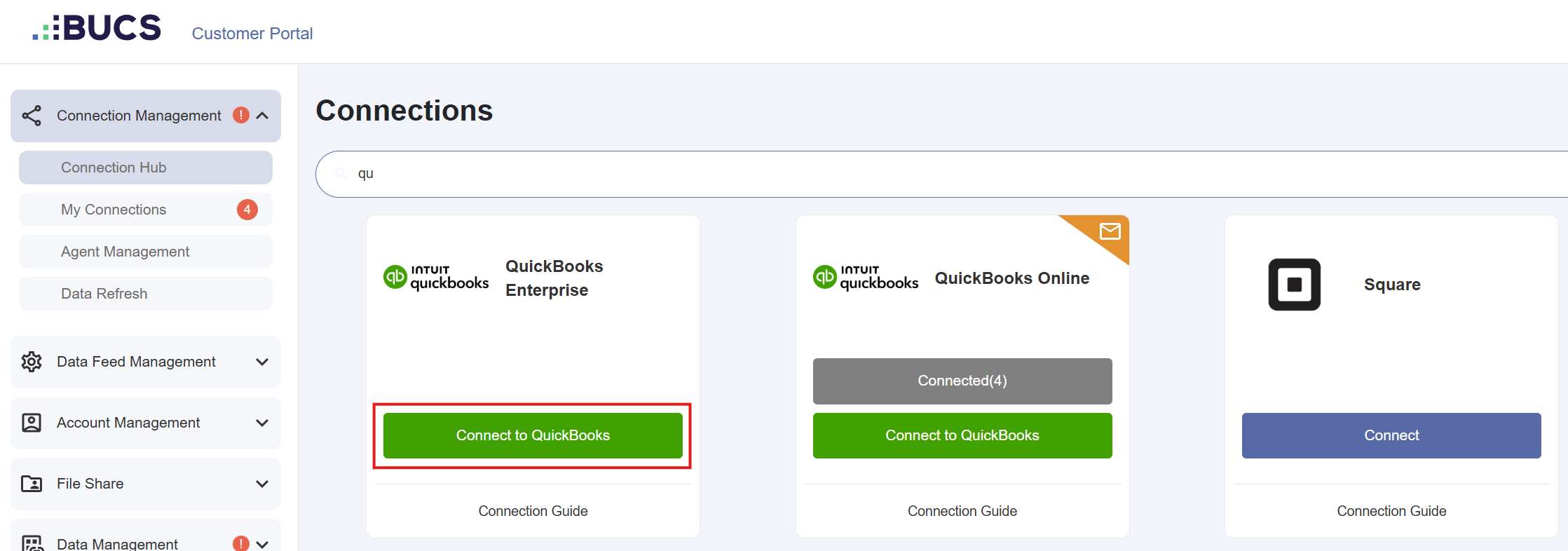Click Connect to QuickBooks for QuickBooks Online
Image resolution: width=1568 pixels, height=551 pixels.
pos(962,435)
